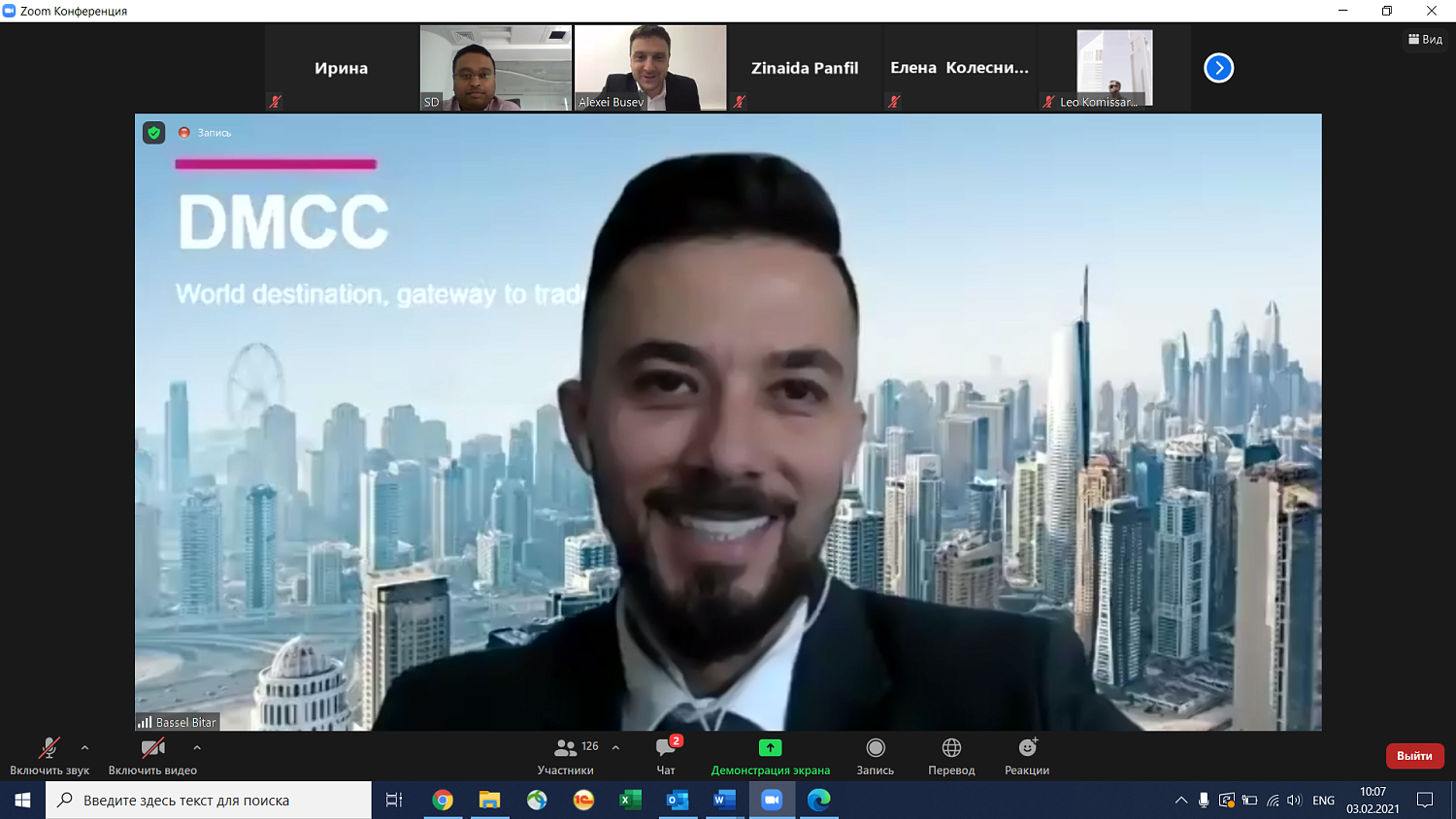Click the Zoom icon on the taskbar

pos(772,800)
